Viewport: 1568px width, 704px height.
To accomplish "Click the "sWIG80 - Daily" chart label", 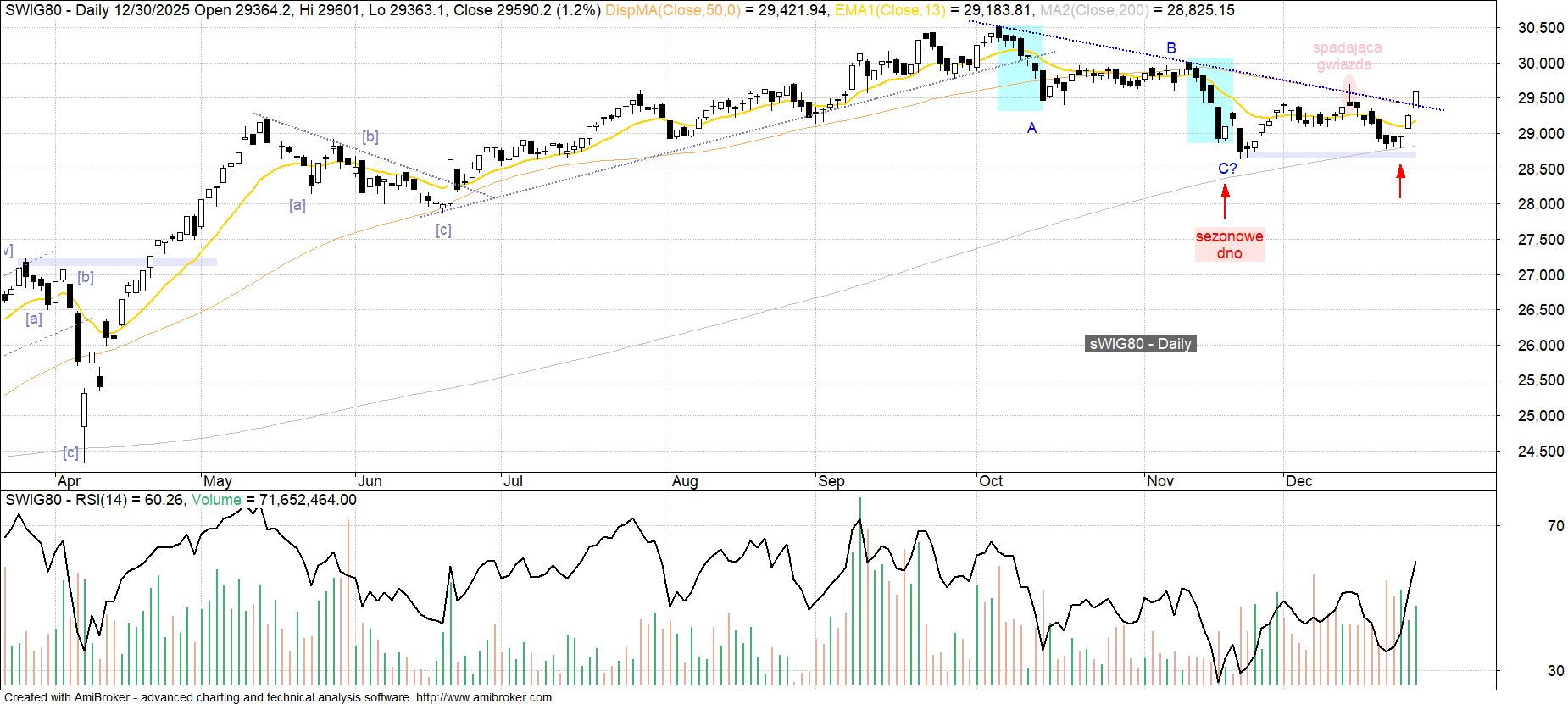I will point(1140,344).
